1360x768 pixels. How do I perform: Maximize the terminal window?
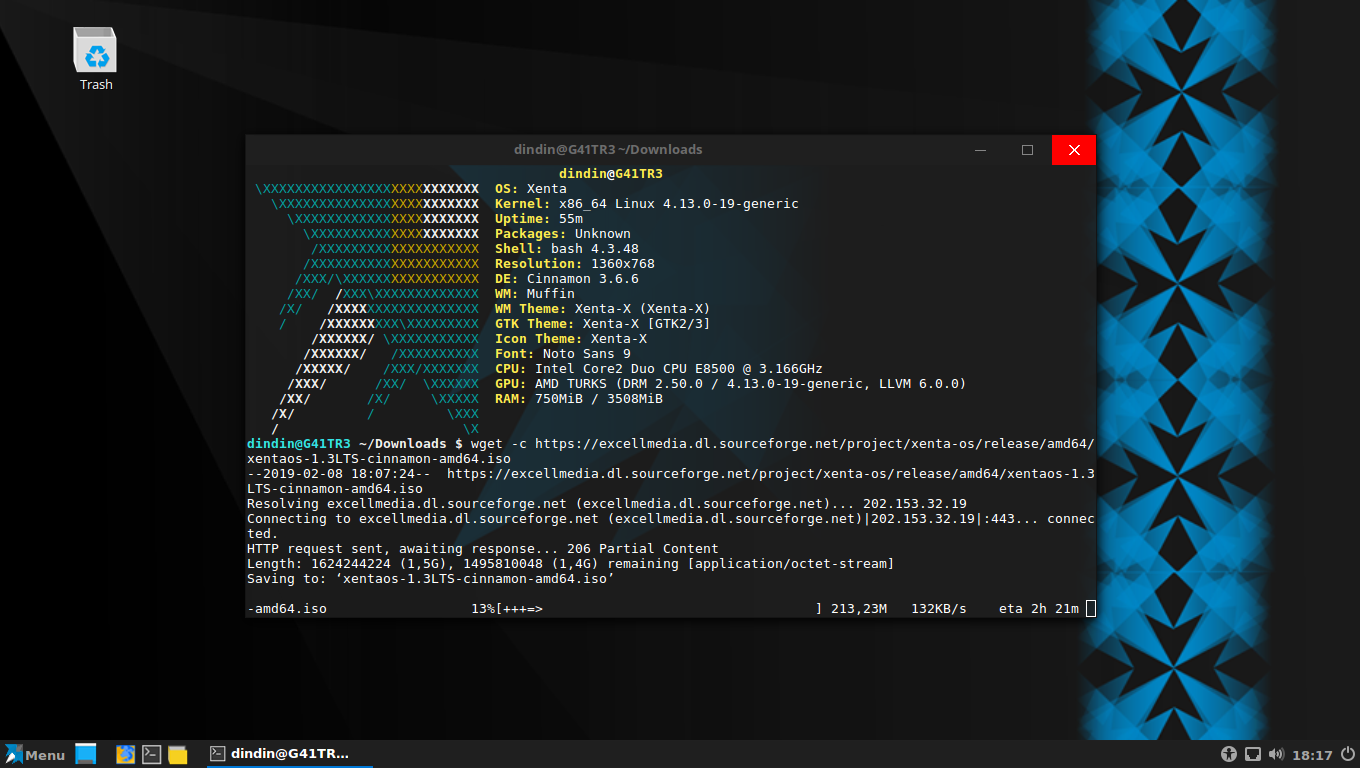pos(1027,150)
